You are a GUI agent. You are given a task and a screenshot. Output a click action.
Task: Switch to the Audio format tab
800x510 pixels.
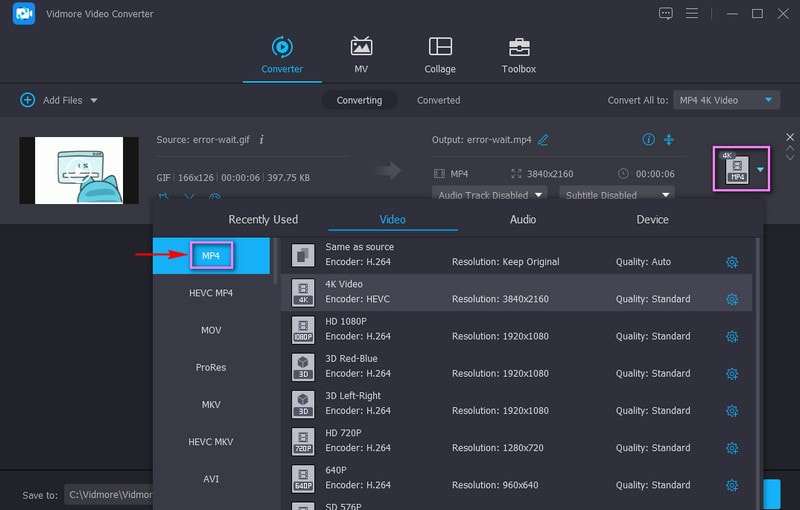pos(522,219)
